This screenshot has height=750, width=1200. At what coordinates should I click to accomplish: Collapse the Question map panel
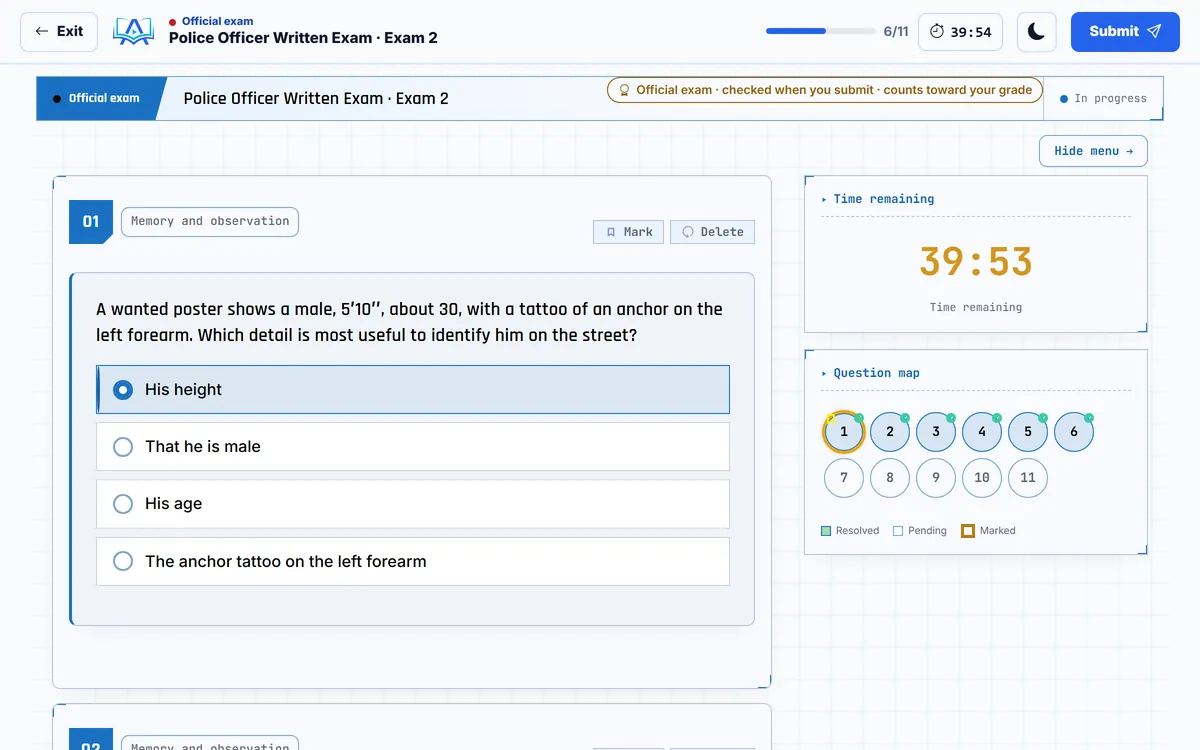824,373
